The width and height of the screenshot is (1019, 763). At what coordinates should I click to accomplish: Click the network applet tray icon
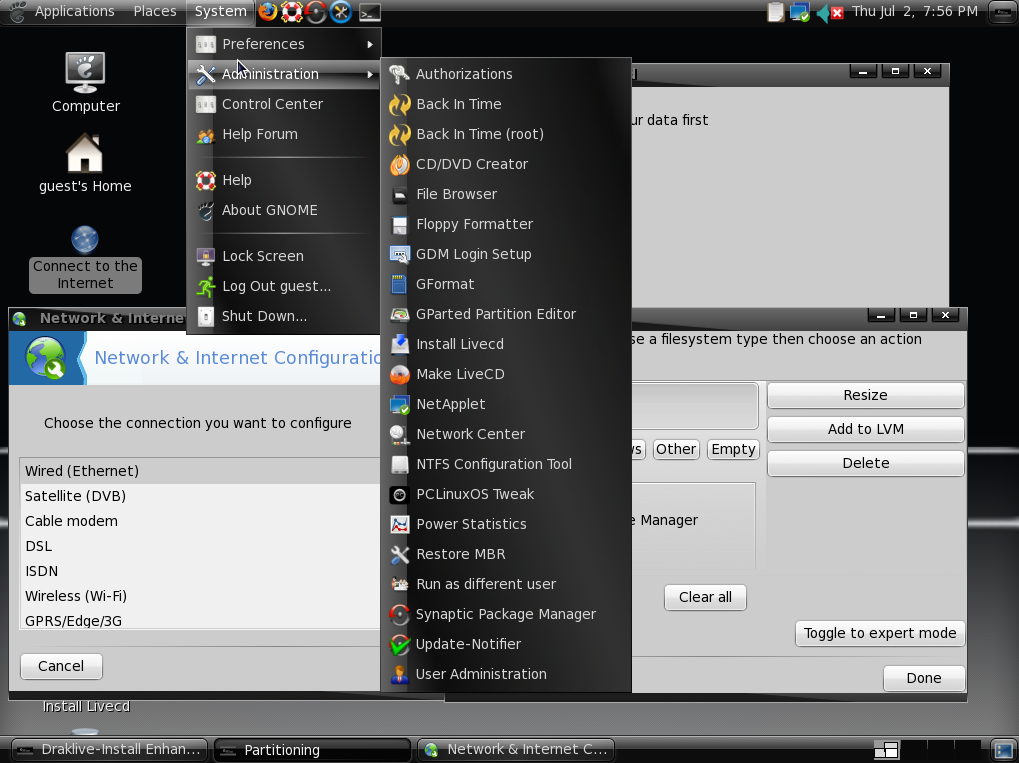(799, 12)
